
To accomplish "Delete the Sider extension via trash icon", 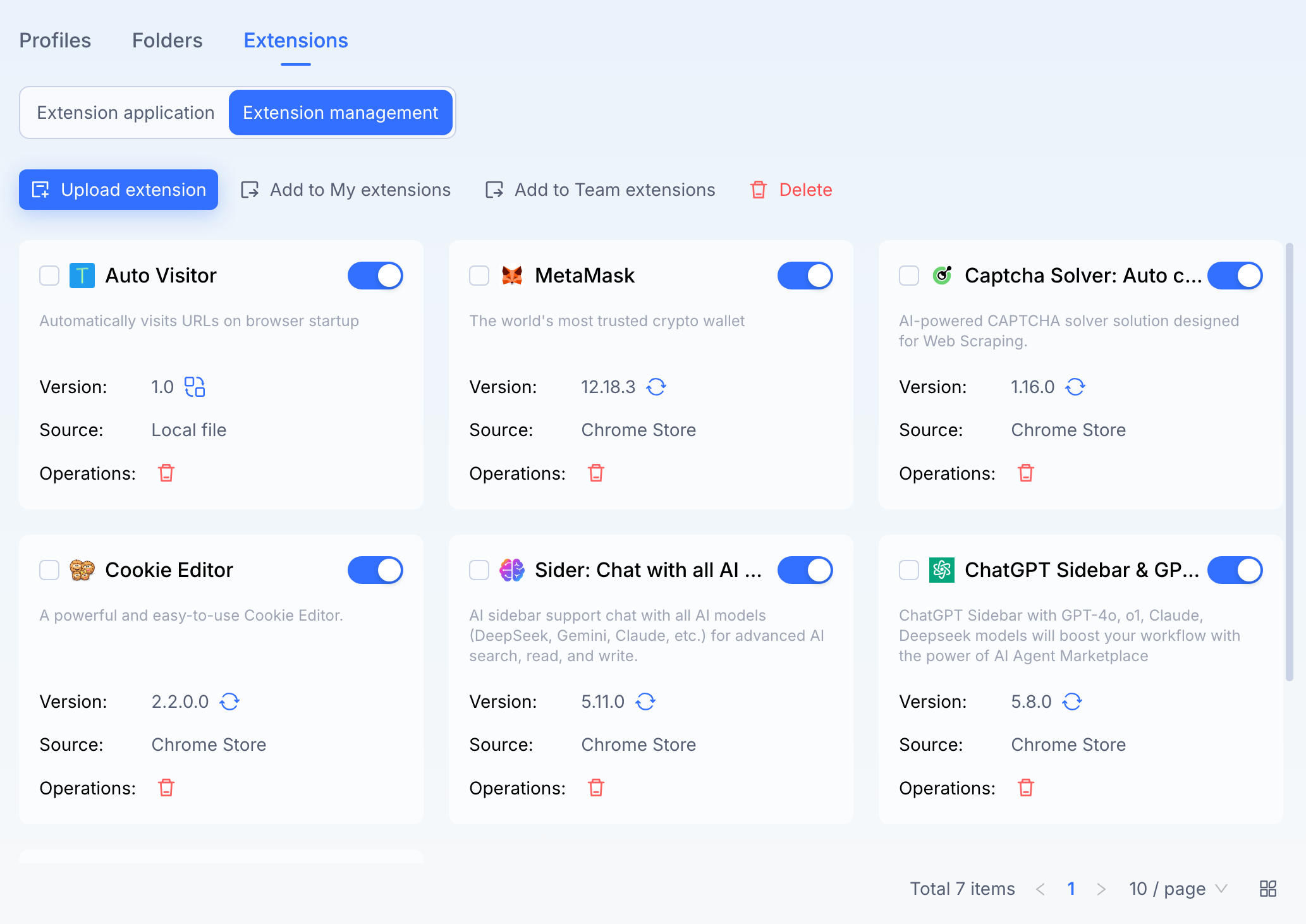I will click(596, 787).
